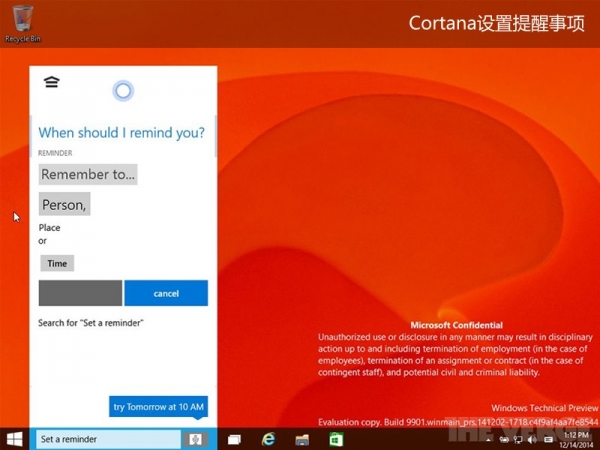Click the microphone icon in search box
The height and width of the screenshot is (450, 600).
196,439
